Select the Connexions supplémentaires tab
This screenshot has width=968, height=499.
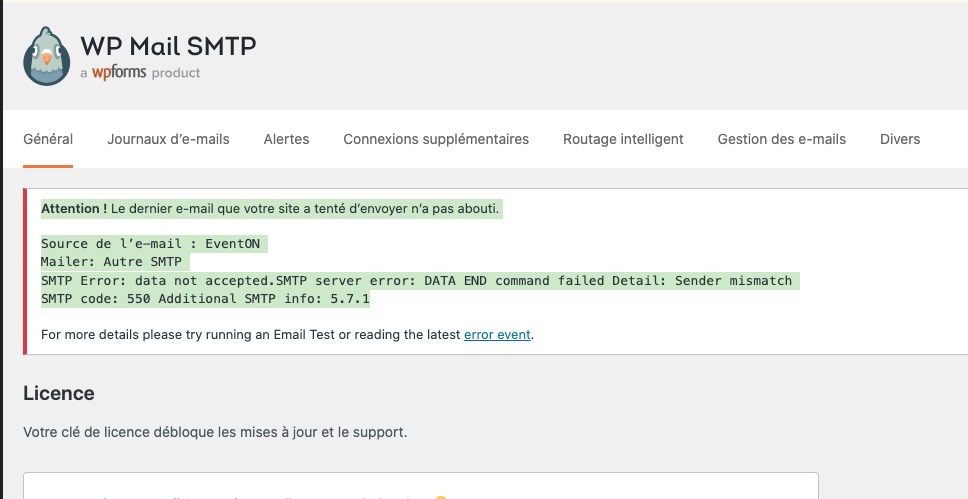tap(436, 139)
